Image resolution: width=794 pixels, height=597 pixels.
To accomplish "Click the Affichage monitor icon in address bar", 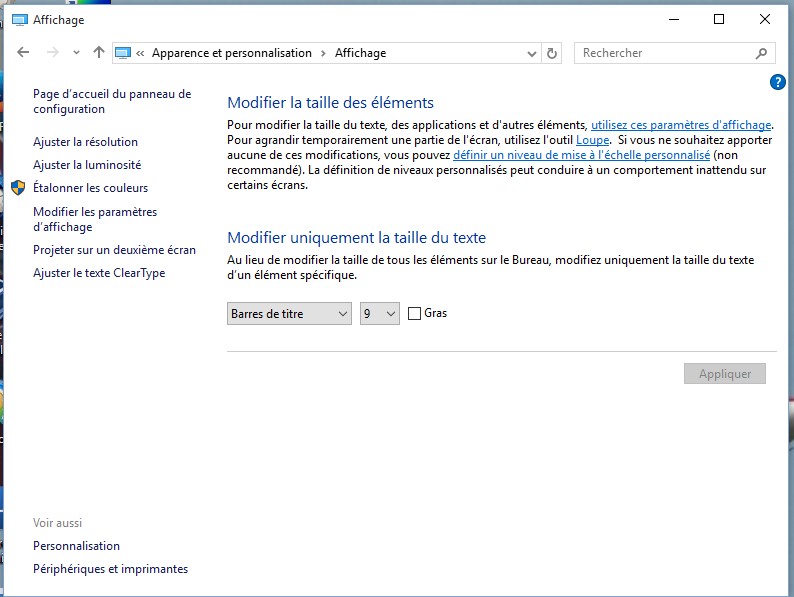I will coord(123,53).
